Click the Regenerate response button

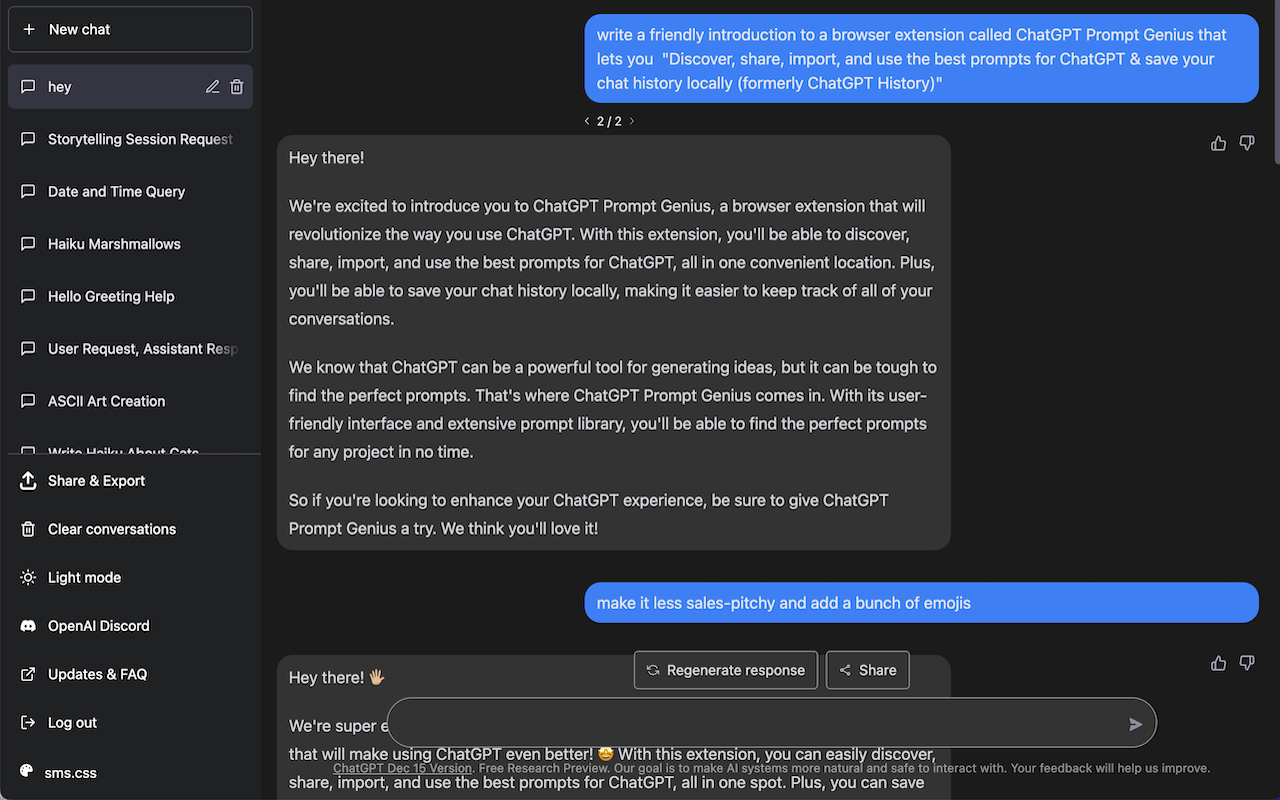click(725, 670)
